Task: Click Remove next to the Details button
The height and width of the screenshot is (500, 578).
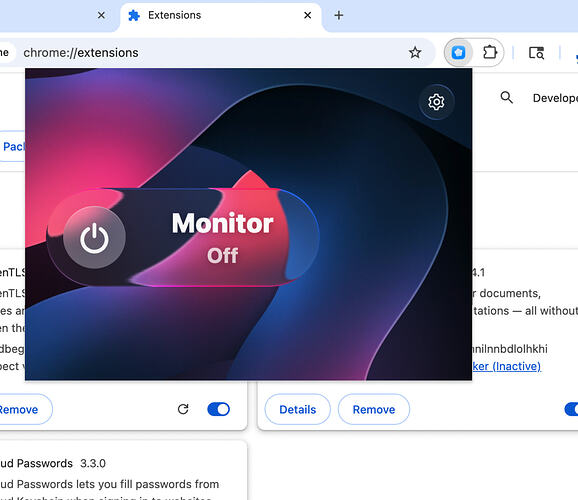Action: pos(374,409)
